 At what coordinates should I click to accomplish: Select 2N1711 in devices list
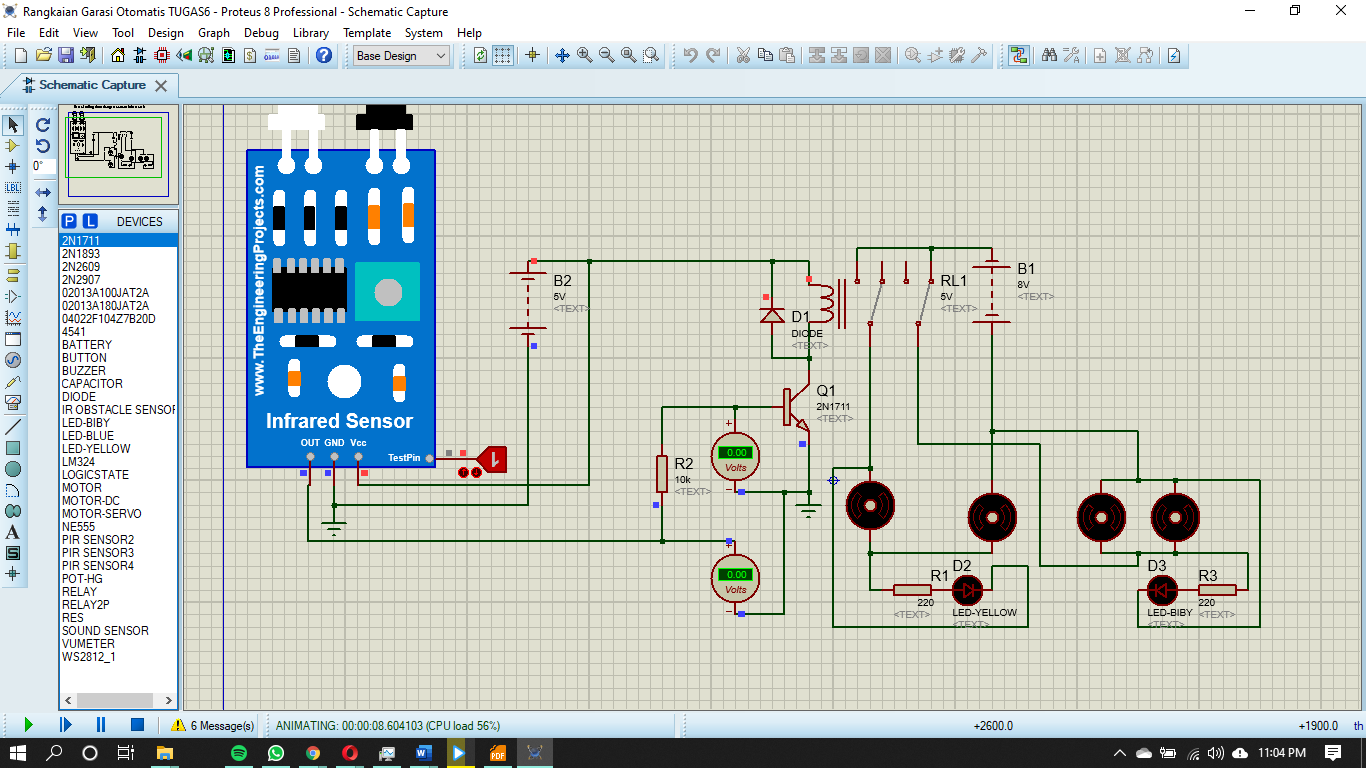118,241
